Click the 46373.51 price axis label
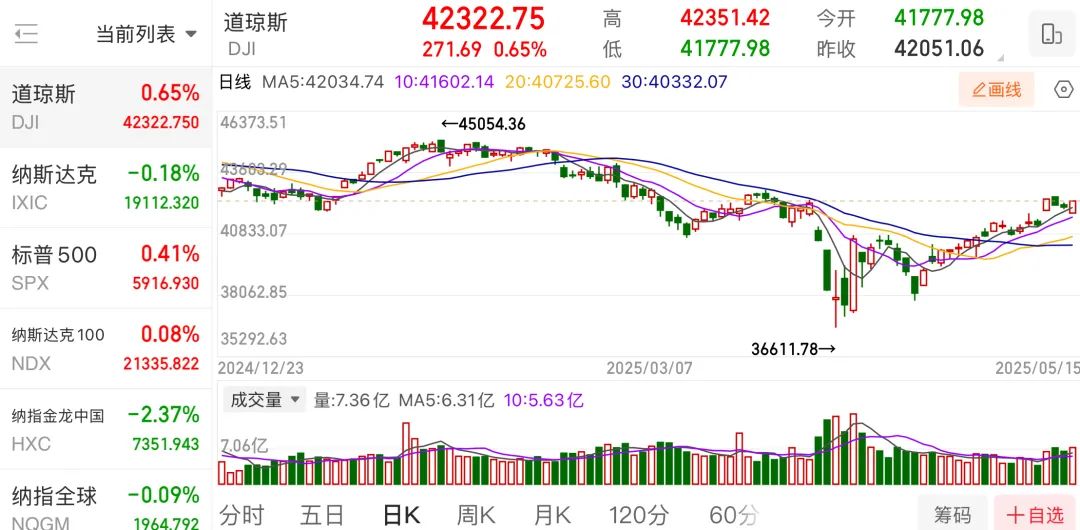The width and height of the screenshot is (1080, 530). [253, 123]
